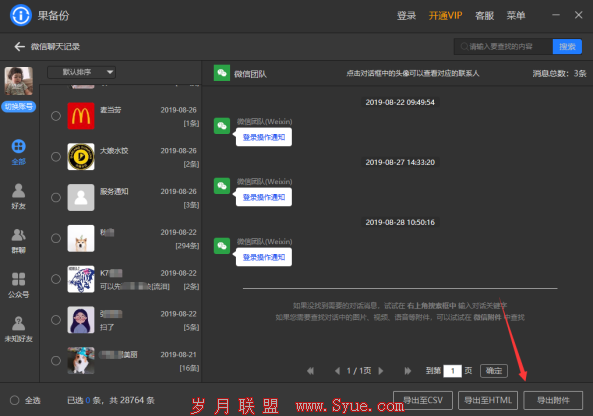Click the 果备份 app logo icon
The height and width of the screenshot is (416, 593).
20,16
